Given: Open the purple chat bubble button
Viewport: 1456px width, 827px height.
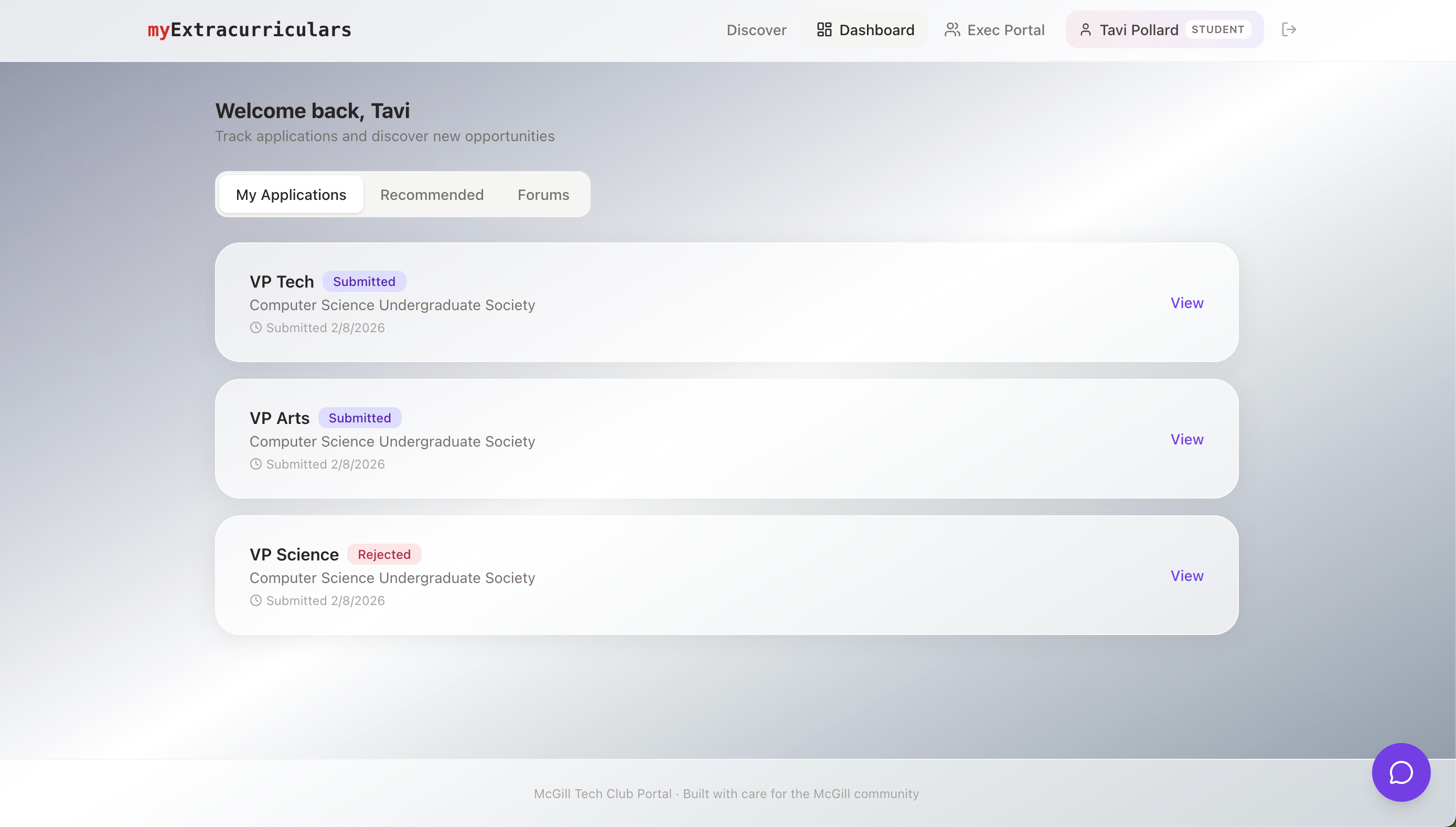Looking at the screenshot, I should pos(1400,772).
